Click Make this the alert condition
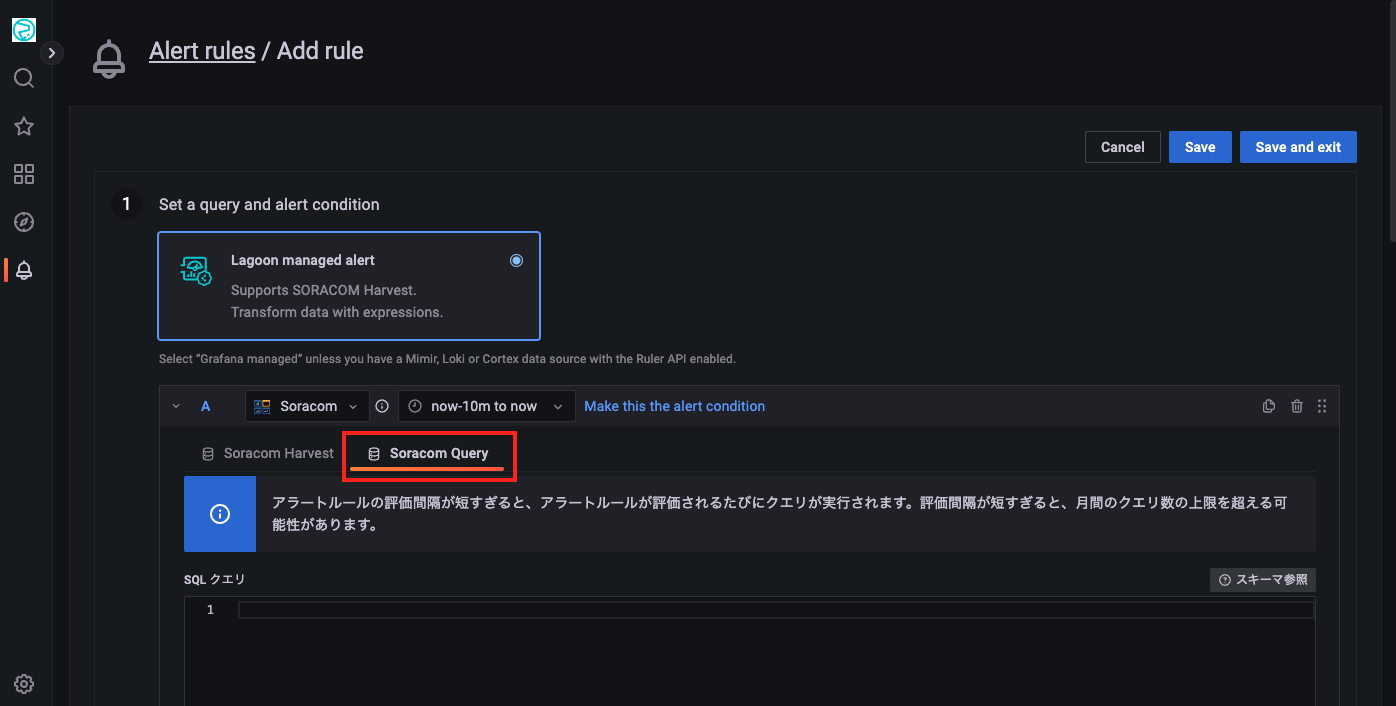The height and width of the screenshot is (706, 1396). pyautogui.click(x=674, y=406)
